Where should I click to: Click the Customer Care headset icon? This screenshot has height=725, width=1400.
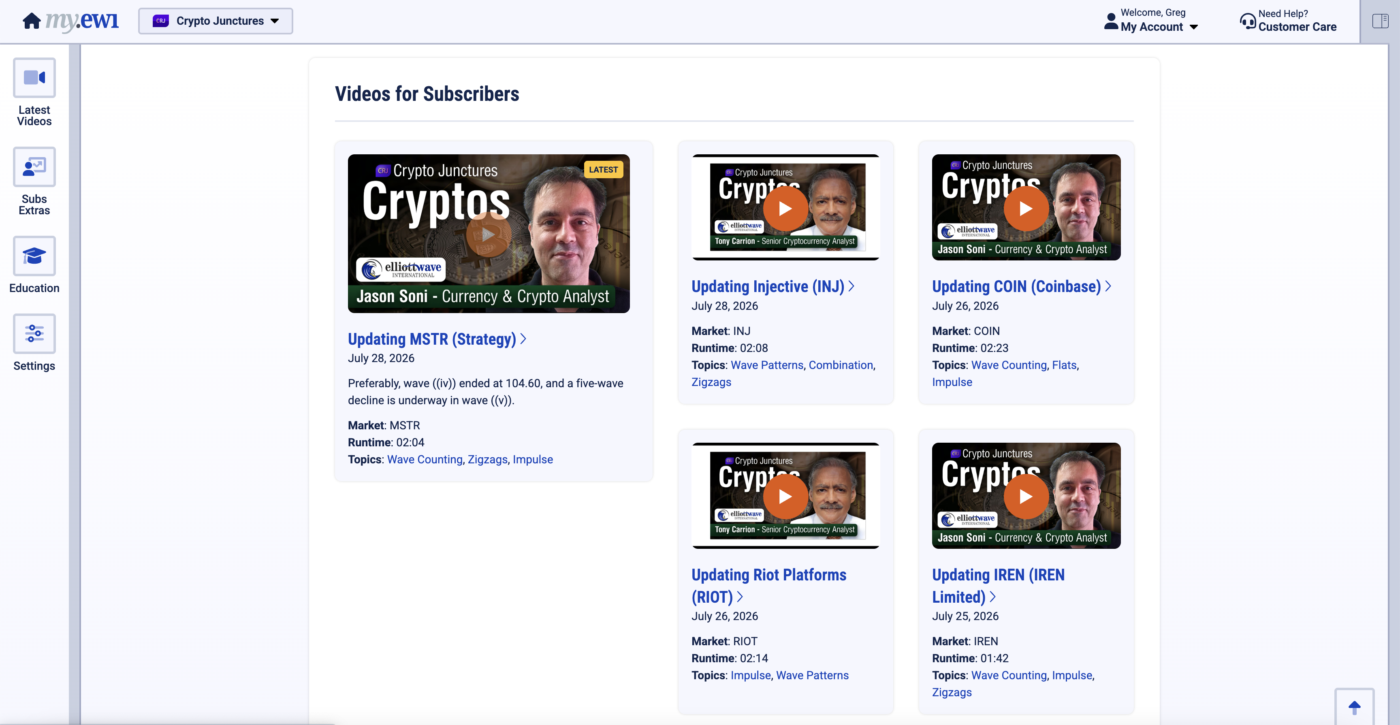point(1247,21)
